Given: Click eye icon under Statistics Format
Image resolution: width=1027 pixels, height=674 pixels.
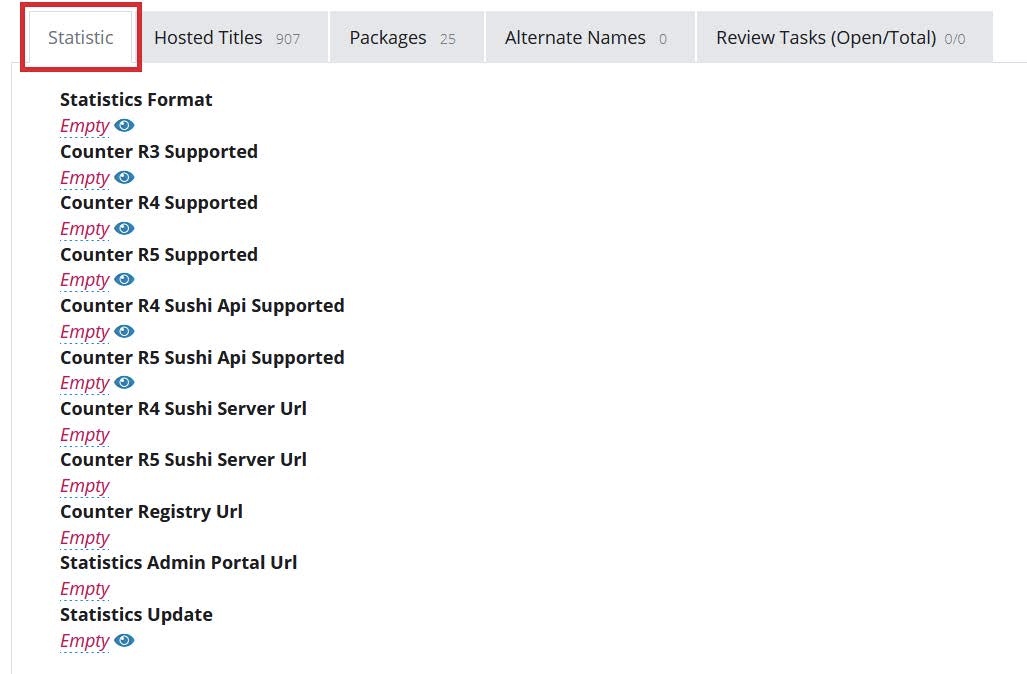Looking at the screenshot, I should (124, 126).
